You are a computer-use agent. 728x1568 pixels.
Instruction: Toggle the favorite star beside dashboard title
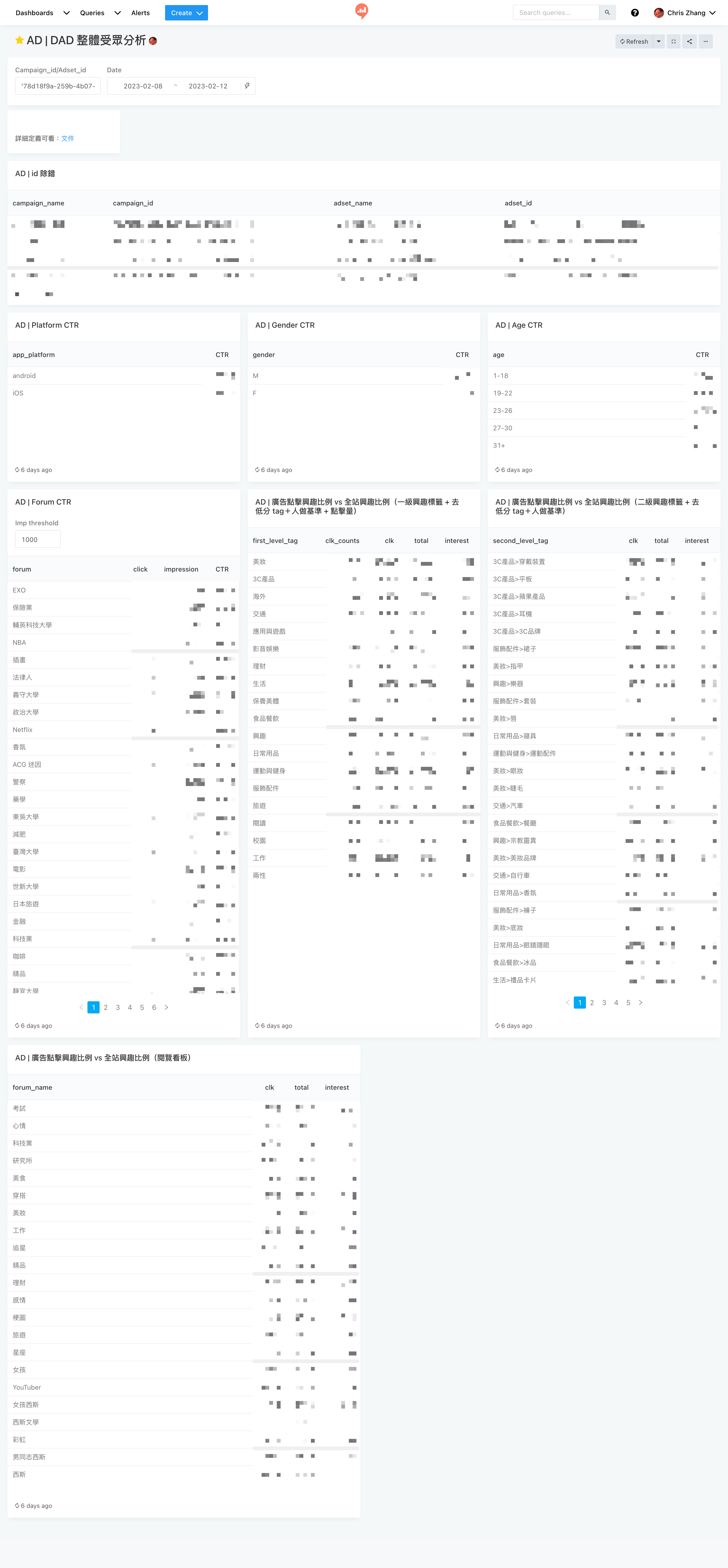pyautogui.click(x=19, y=40)
